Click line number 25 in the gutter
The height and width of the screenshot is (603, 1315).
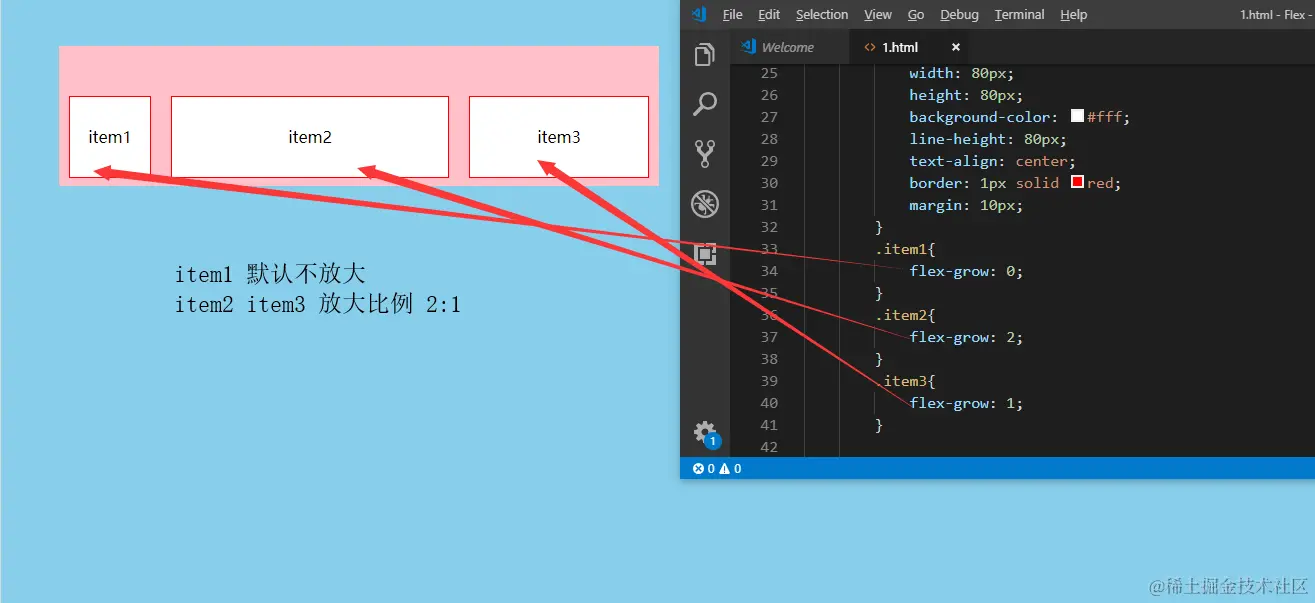tap(768, 73)
